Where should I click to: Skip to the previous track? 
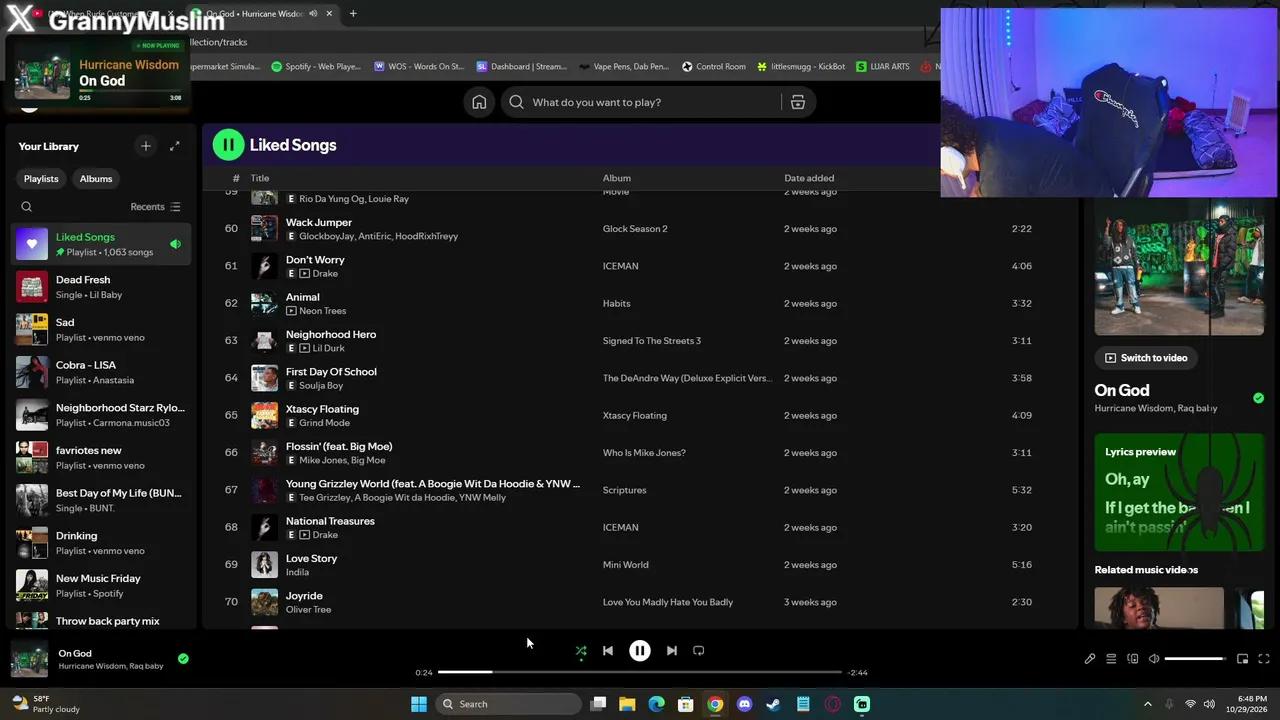click(x=608, y=651)
